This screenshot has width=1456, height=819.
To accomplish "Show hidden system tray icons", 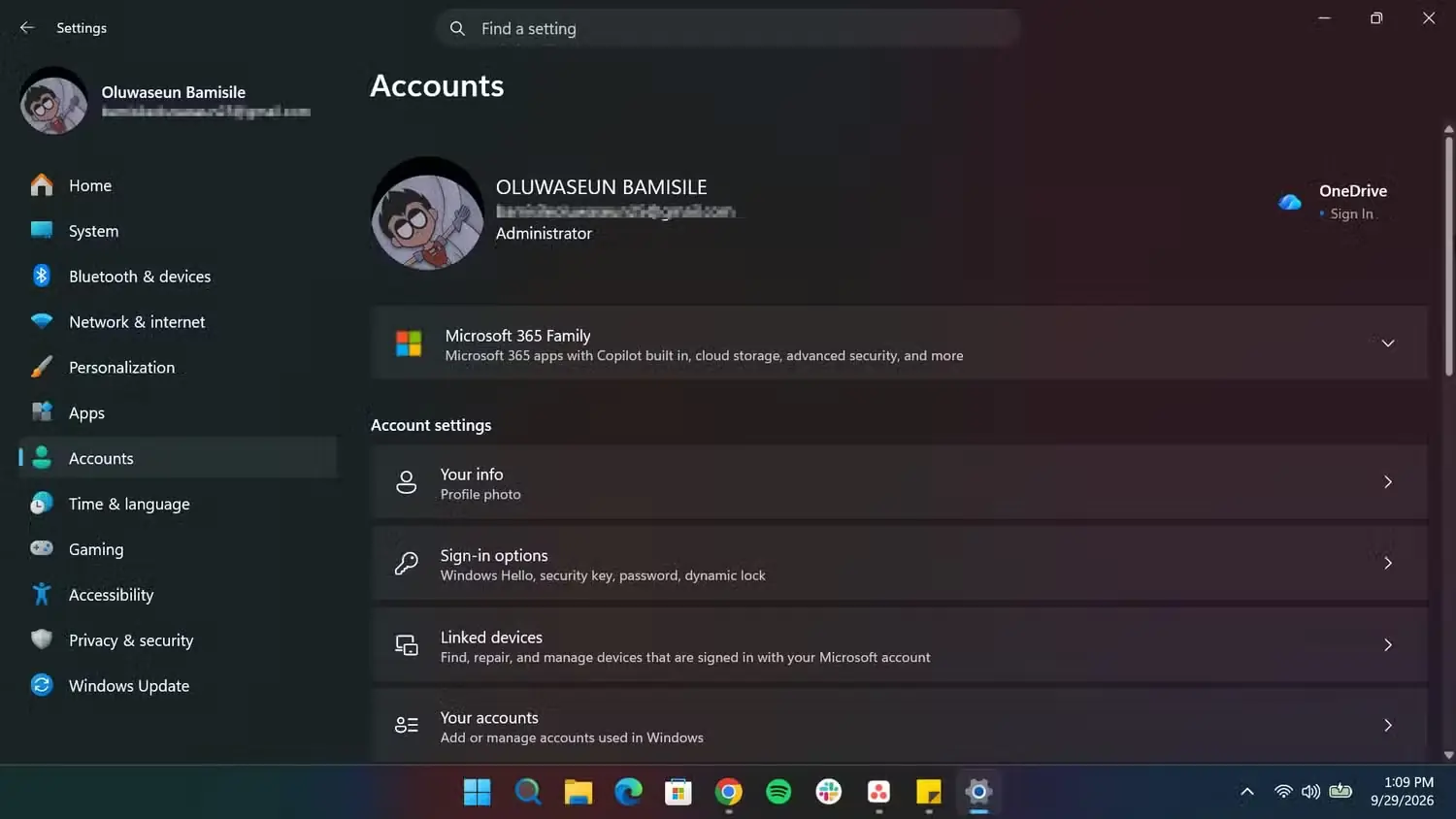I will (x=1247, y=792).
